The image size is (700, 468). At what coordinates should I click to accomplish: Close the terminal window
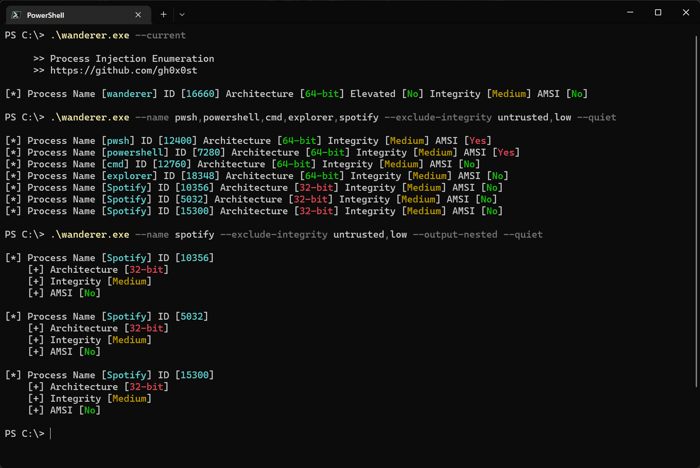tap(686, 13)
